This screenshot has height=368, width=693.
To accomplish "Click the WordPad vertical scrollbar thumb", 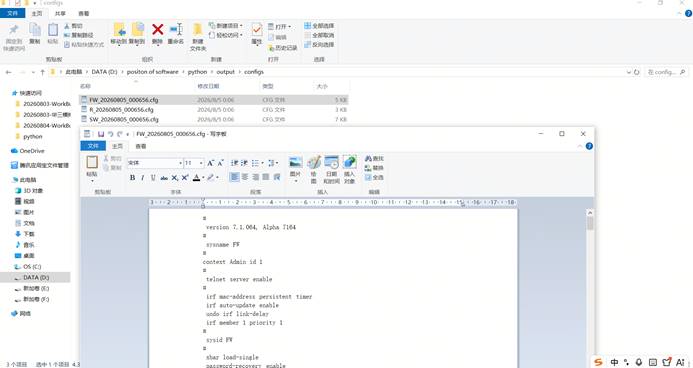I will tap(590, 224).
